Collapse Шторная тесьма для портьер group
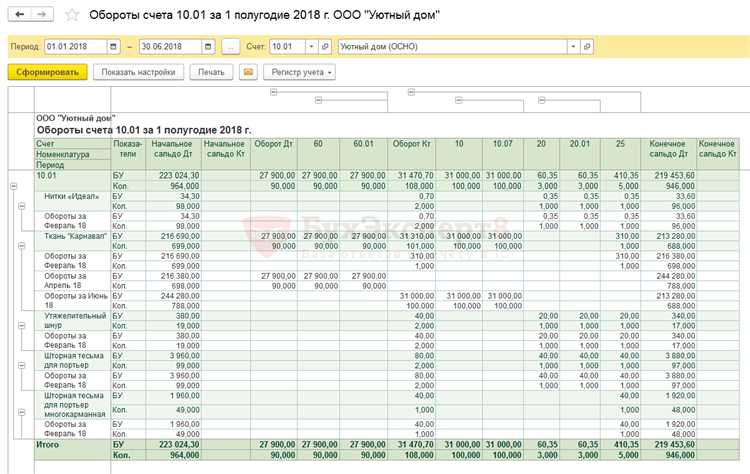 click(x=22, y=365)
